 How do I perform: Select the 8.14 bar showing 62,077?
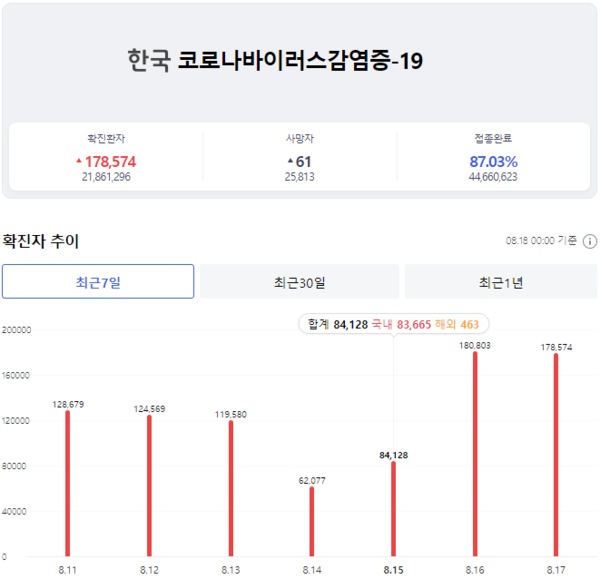coord(312,521)
